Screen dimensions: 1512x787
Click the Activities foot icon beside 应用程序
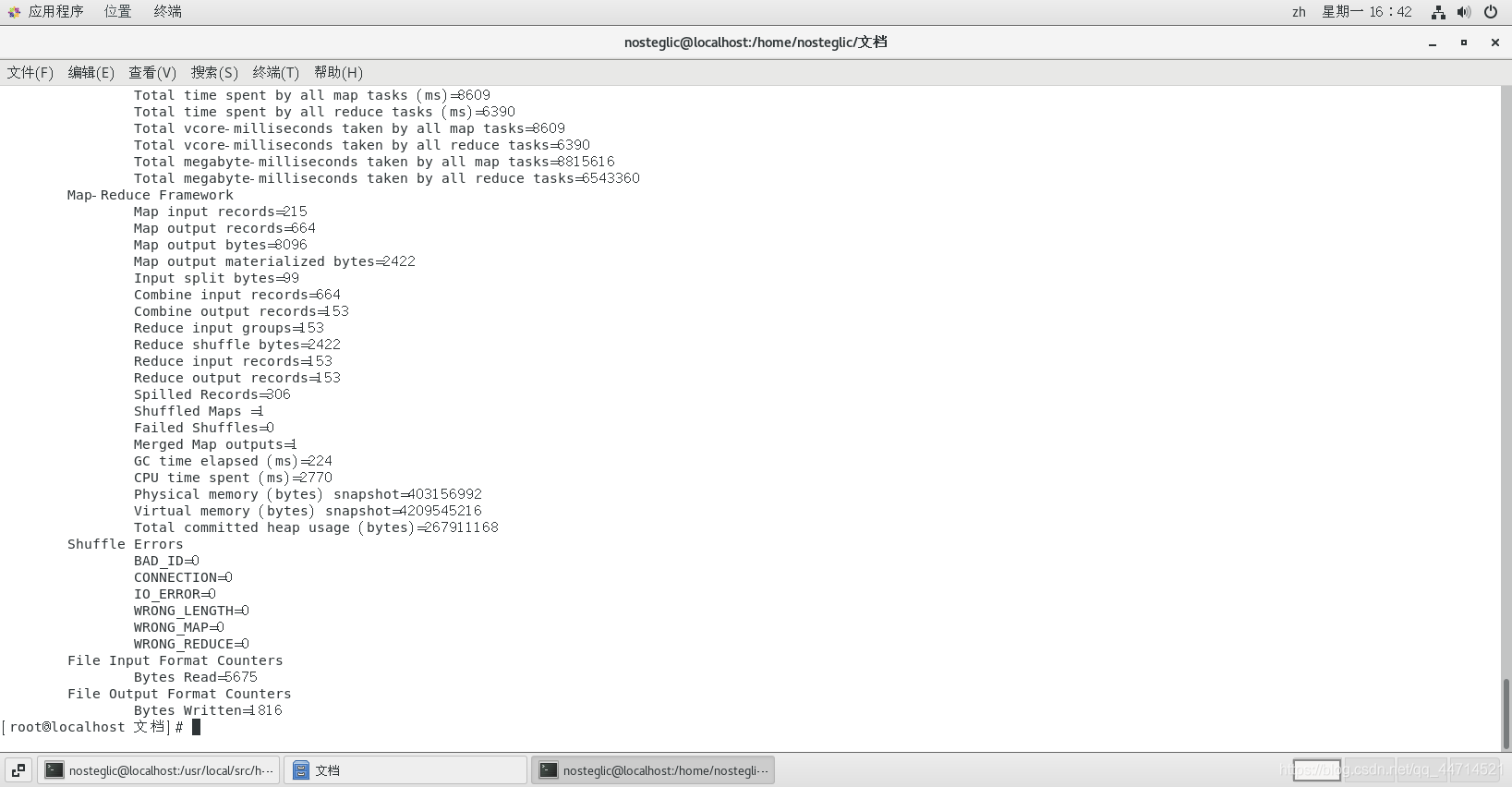tap(14, 12)
